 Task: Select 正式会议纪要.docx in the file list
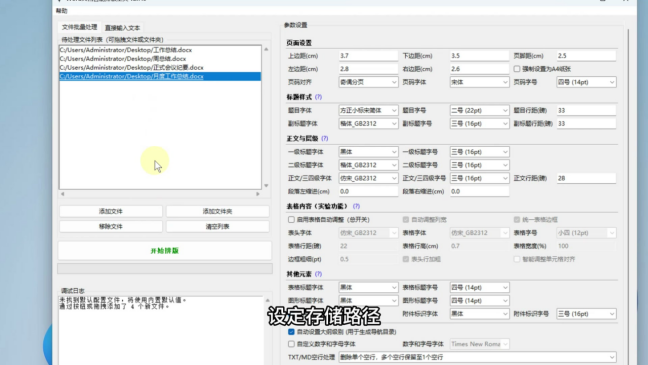[160, 67]
